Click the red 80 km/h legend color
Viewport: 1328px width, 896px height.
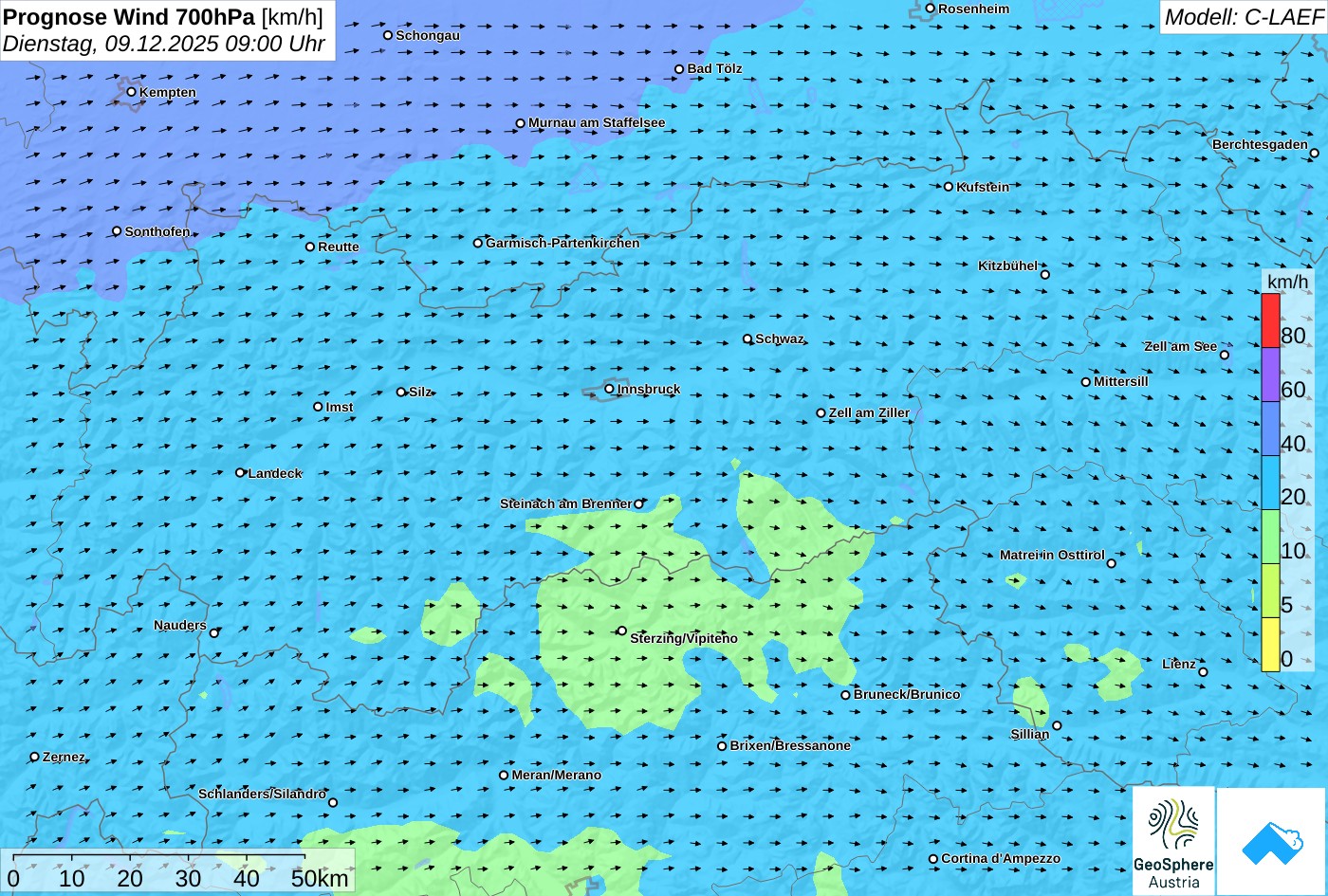click(1270, 321)
